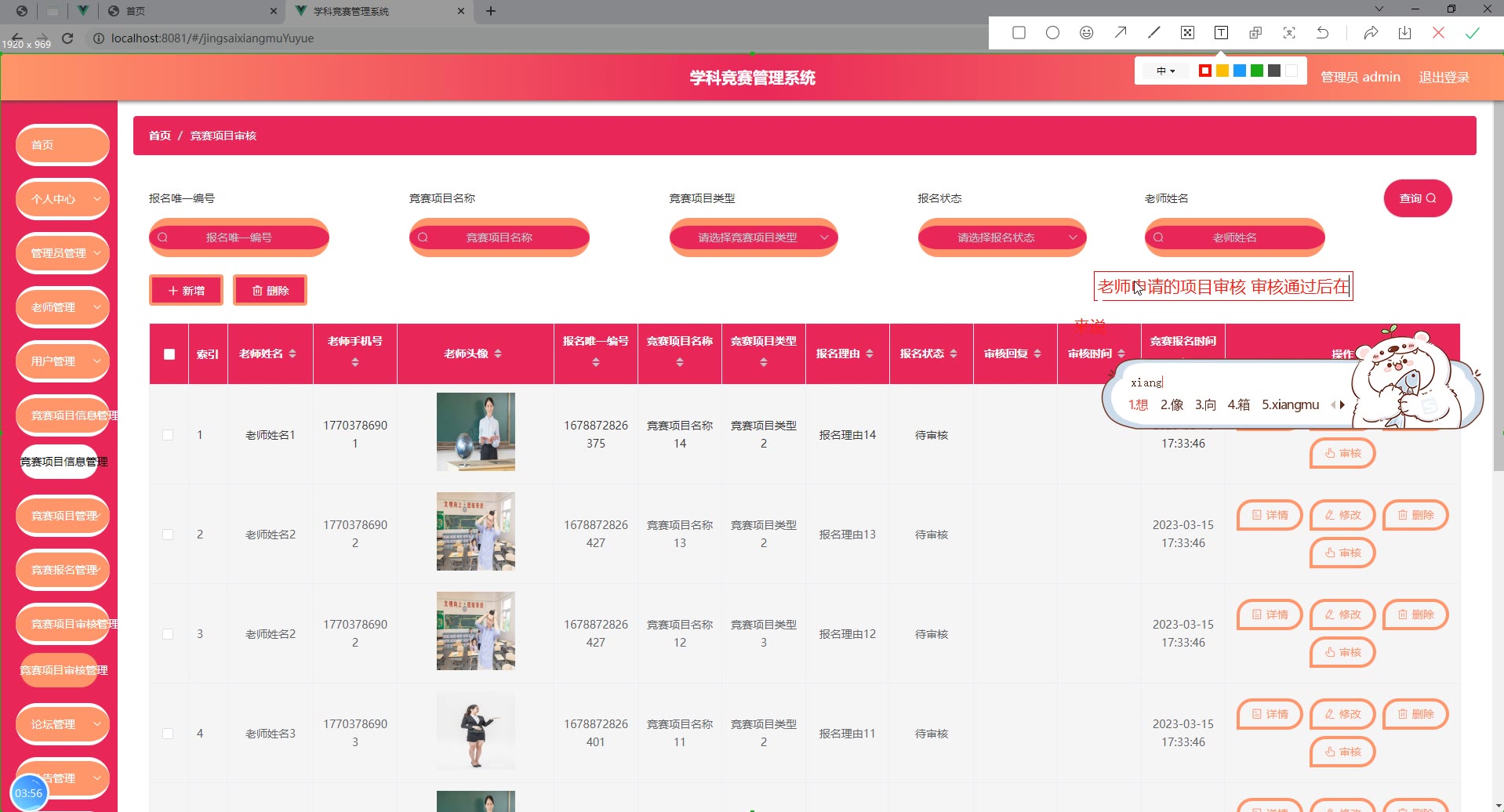Confirm screenshot with green checkmark
Screen dimensions: 1504x812
pyautogui.click(x=1472, y=33)
